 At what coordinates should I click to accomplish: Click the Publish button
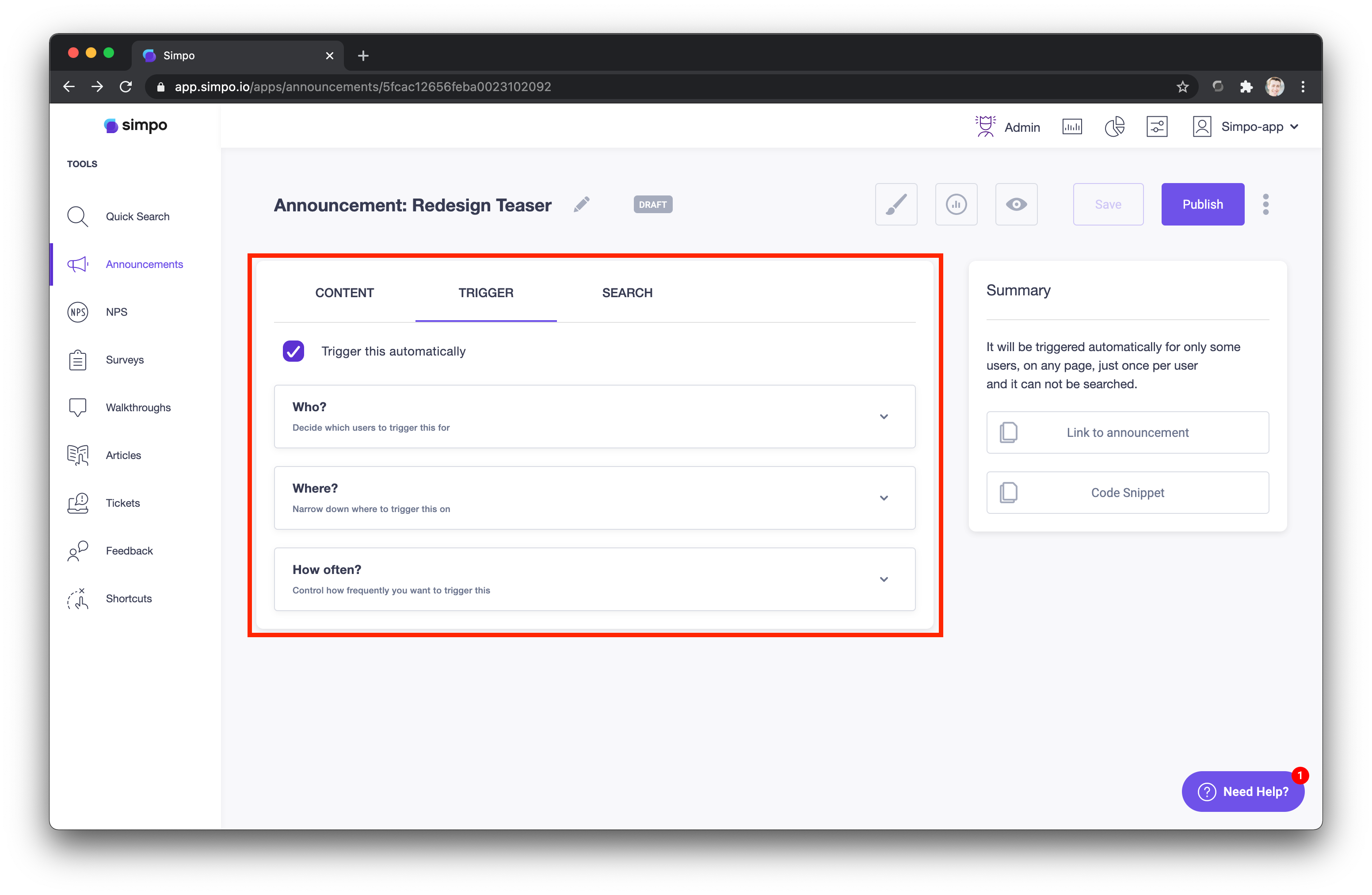tap(1203, 204)
